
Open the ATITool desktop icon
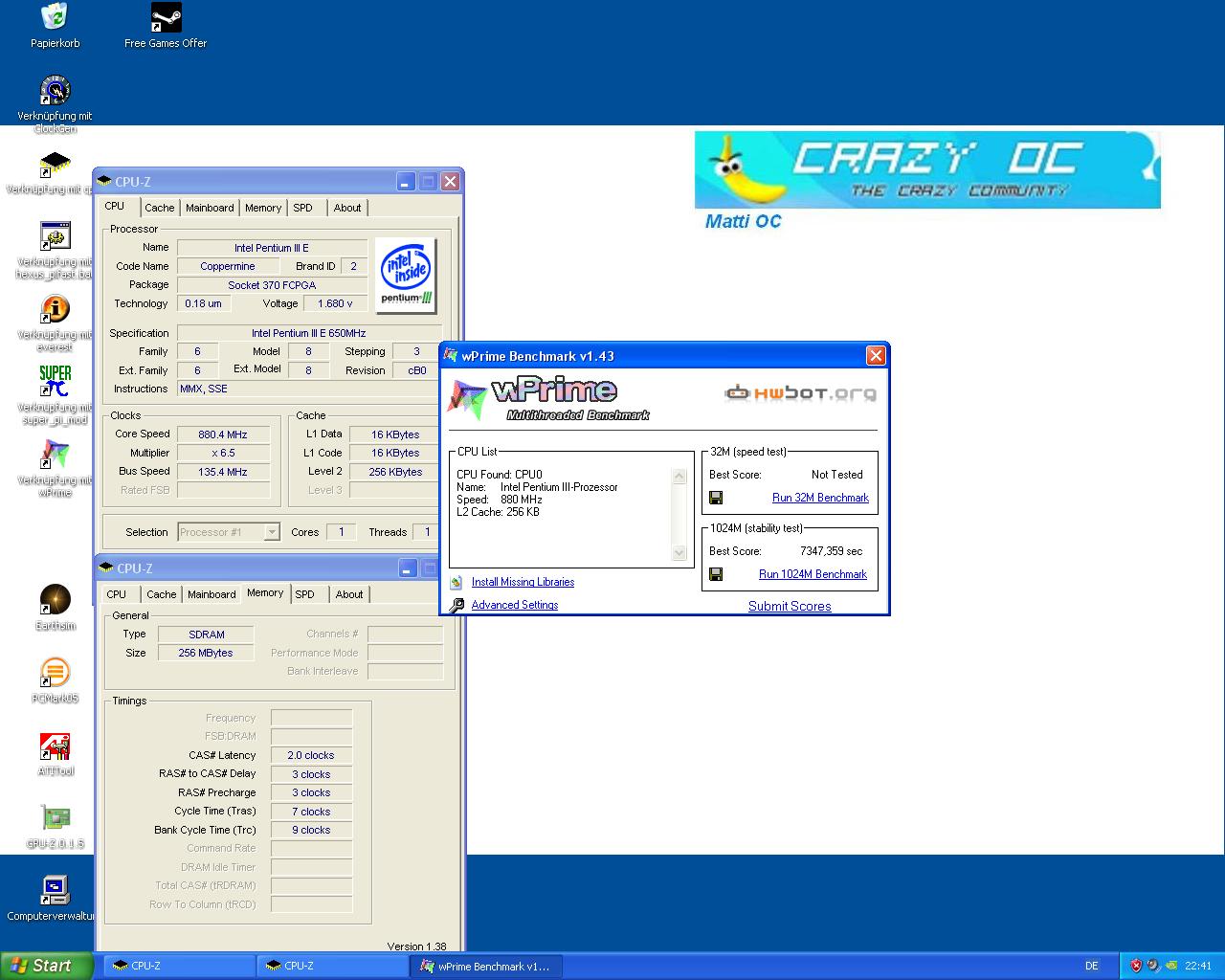55,746
